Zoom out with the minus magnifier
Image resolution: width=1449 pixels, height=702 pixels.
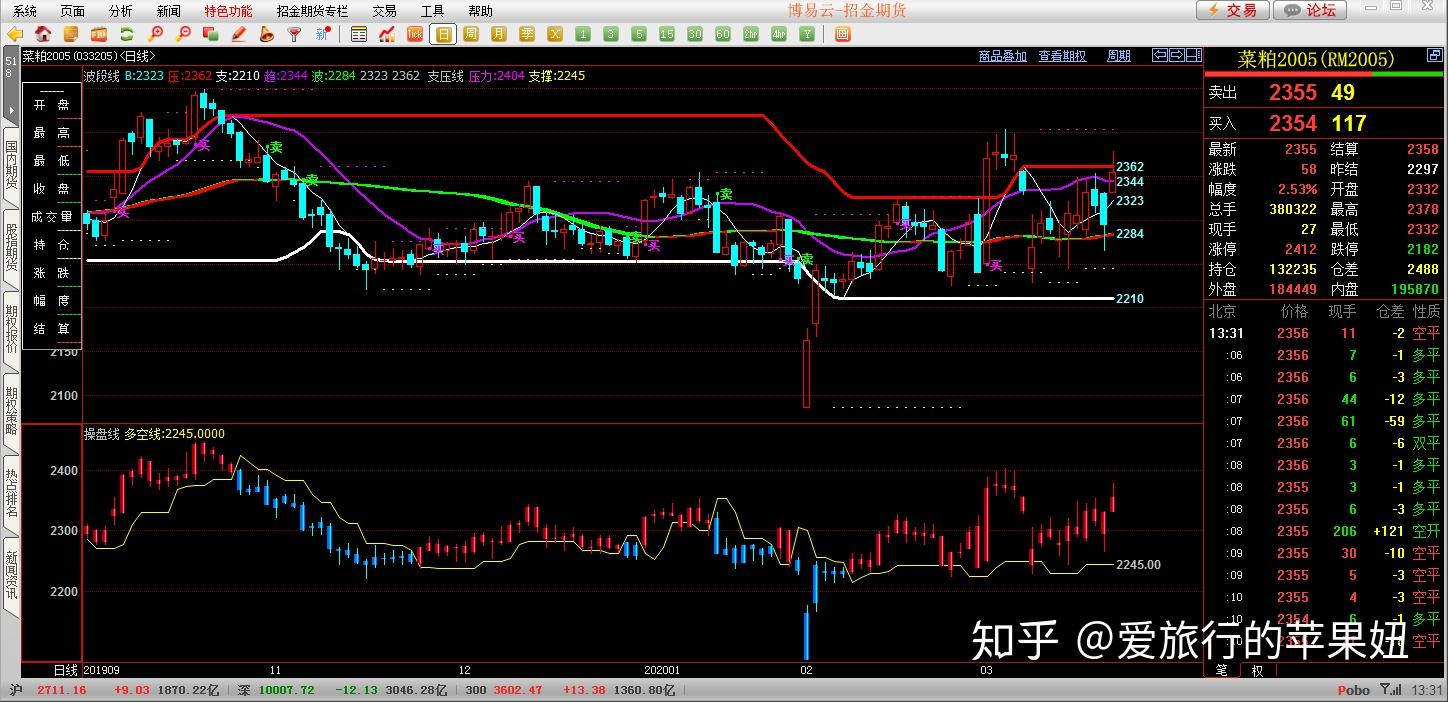tap(183, 34)
